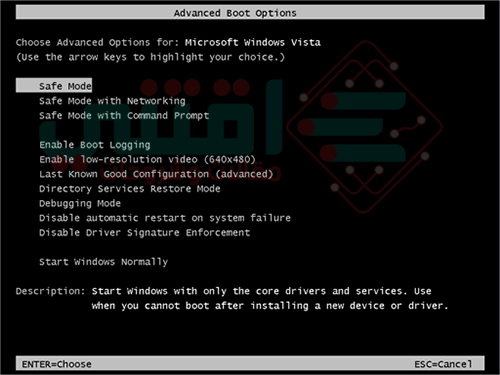The height and width of the screenshot is (375, 500).
Task: Choose Safe Mode with Command Prompt
Action: click(x=124, y=115)
